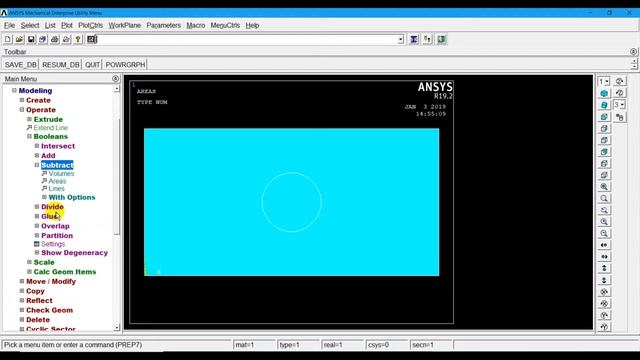
Task: Open the command input history dropdown
Action: [x=401, y=40]
